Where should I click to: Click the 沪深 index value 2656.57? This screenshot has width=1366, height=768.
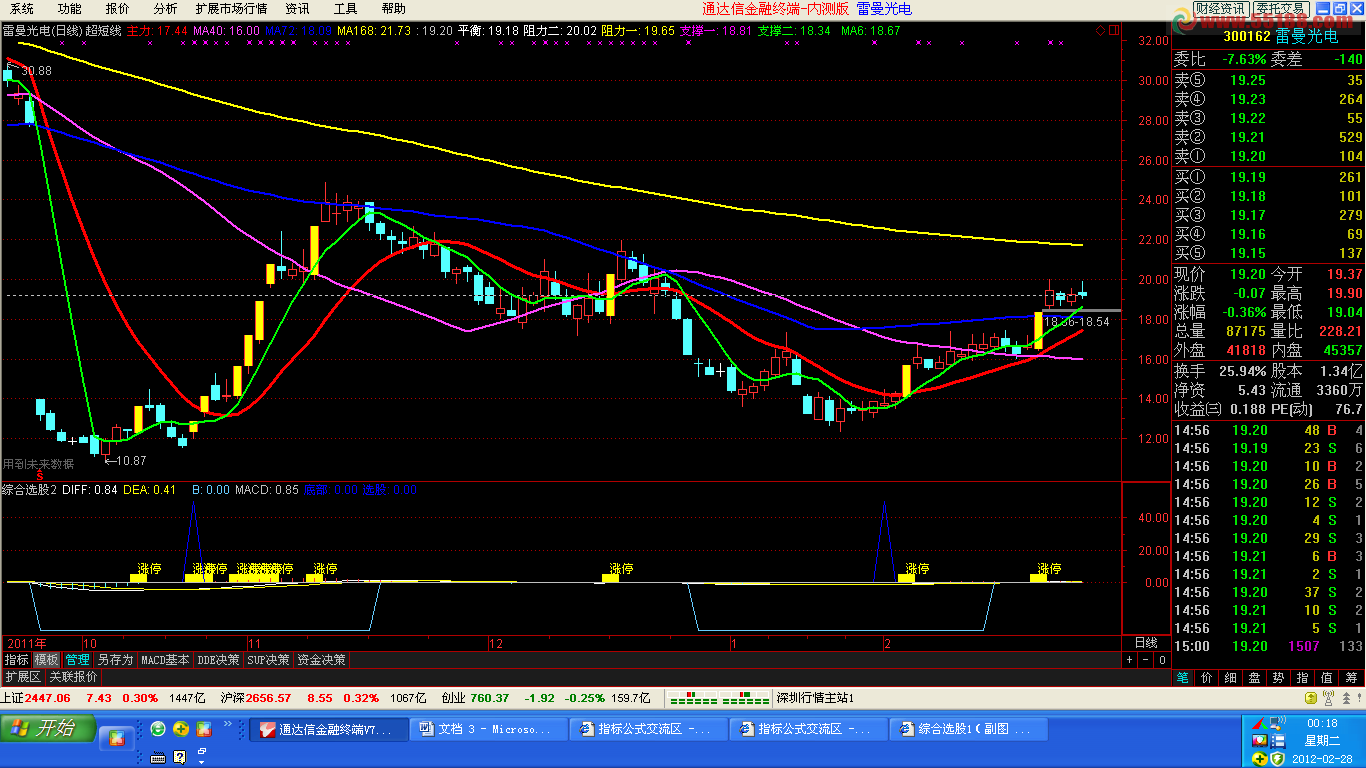coord(268,698)
